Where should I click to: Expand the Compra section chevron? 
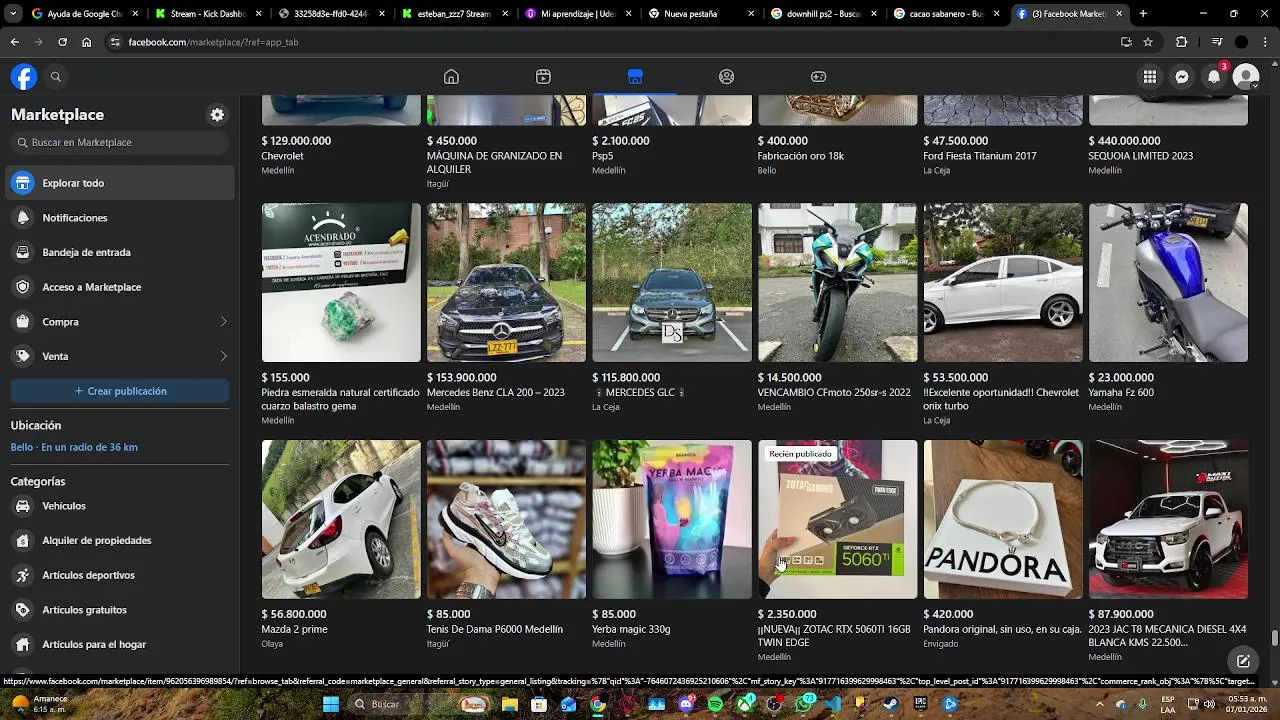point(223,322)
